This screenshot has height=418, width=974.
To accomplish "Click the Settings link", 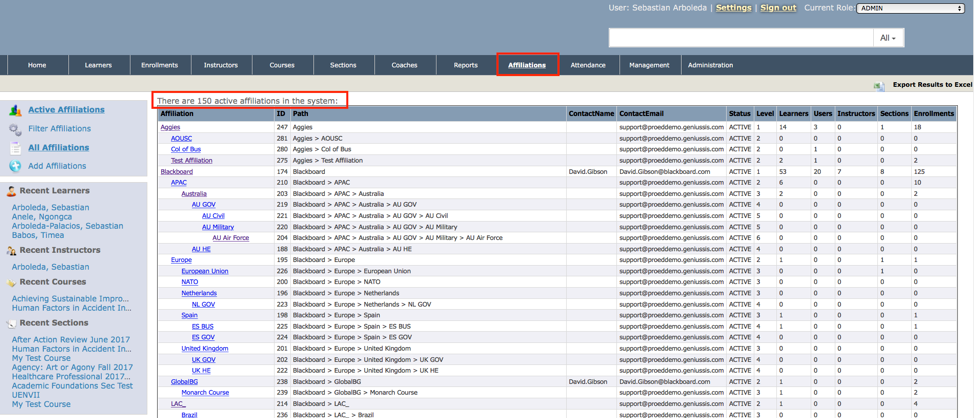I will pyautogui.click(x=733, y=8).
